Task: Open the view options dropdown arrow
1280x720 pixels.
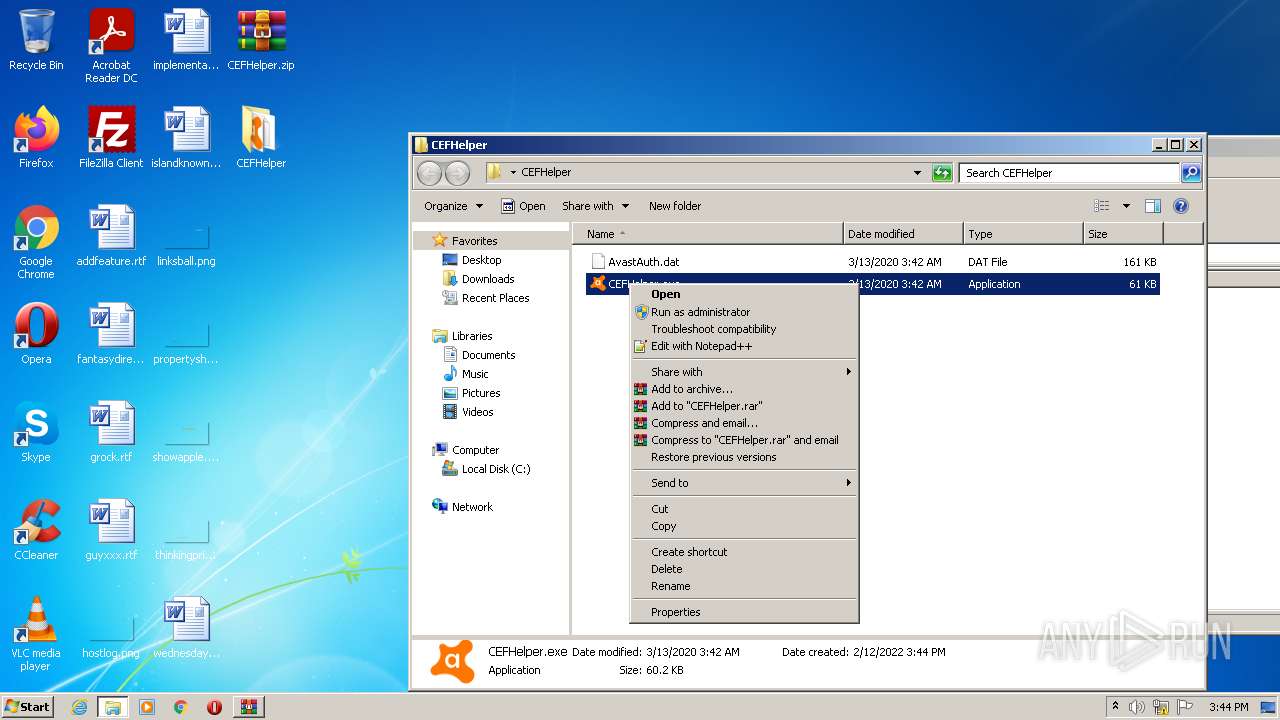Action: [1126, 206]
